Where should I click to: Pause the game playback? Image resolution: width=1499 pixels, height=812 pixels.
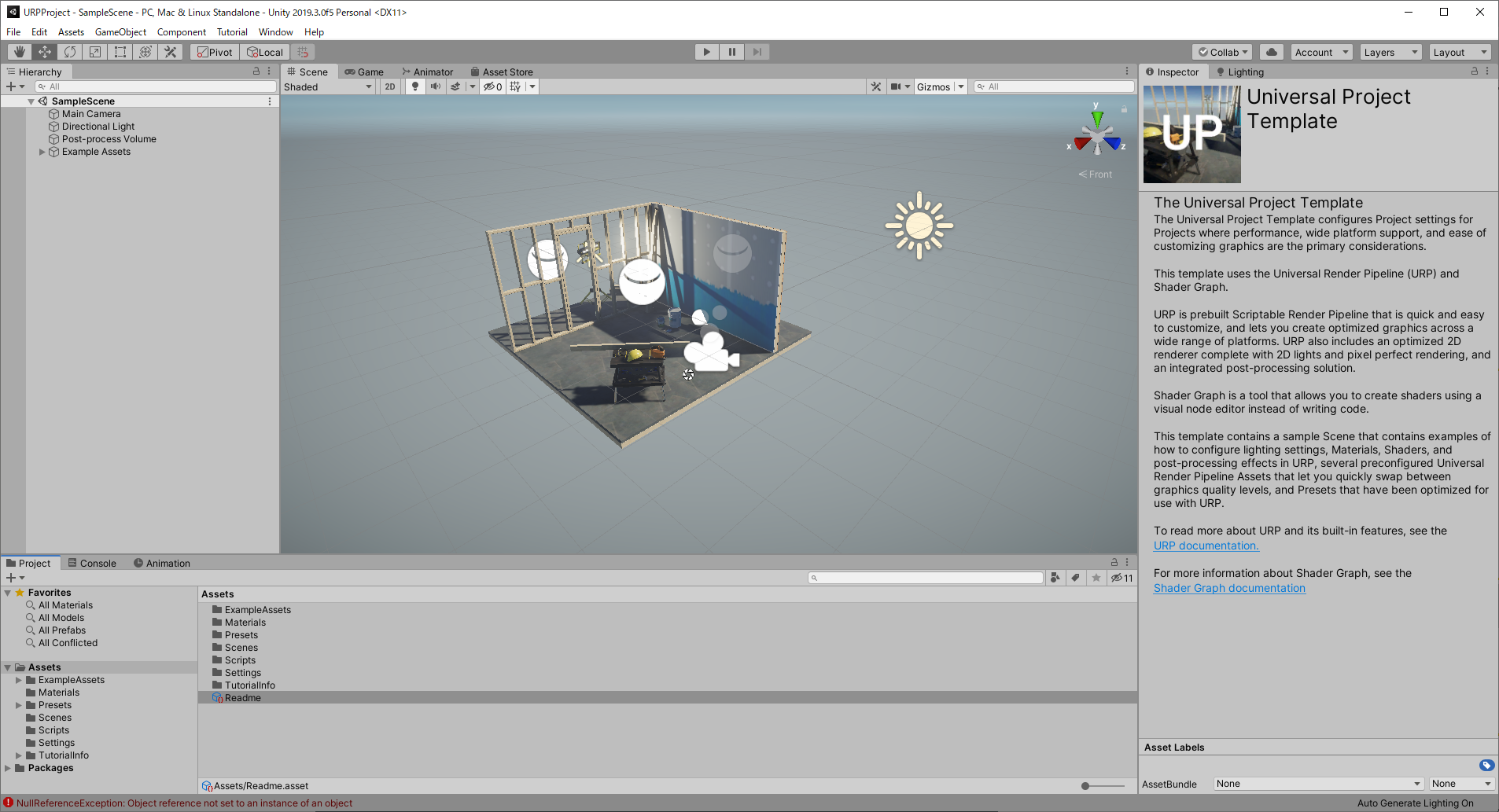(x=732, y=52)
